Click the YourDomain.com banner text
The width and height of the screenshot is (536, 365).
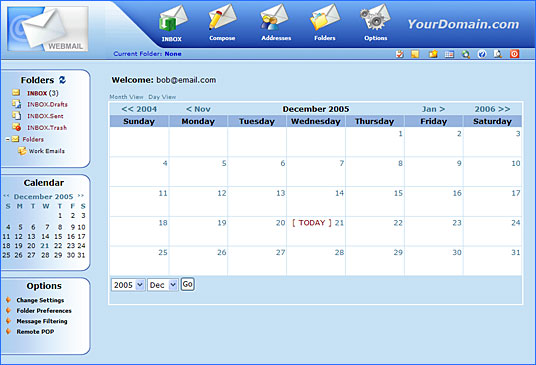tap(463, 24)
